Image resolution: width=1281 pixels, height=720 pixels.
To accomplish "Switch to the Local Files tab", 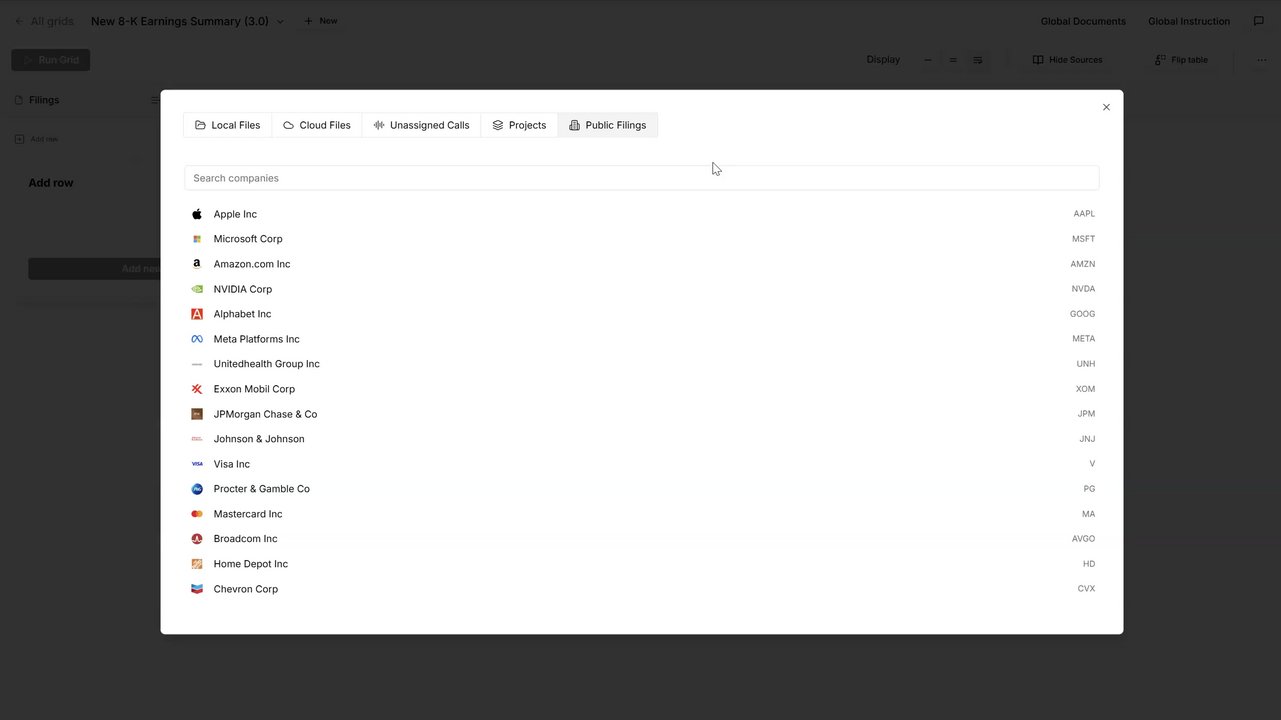I will pos(228,125).
